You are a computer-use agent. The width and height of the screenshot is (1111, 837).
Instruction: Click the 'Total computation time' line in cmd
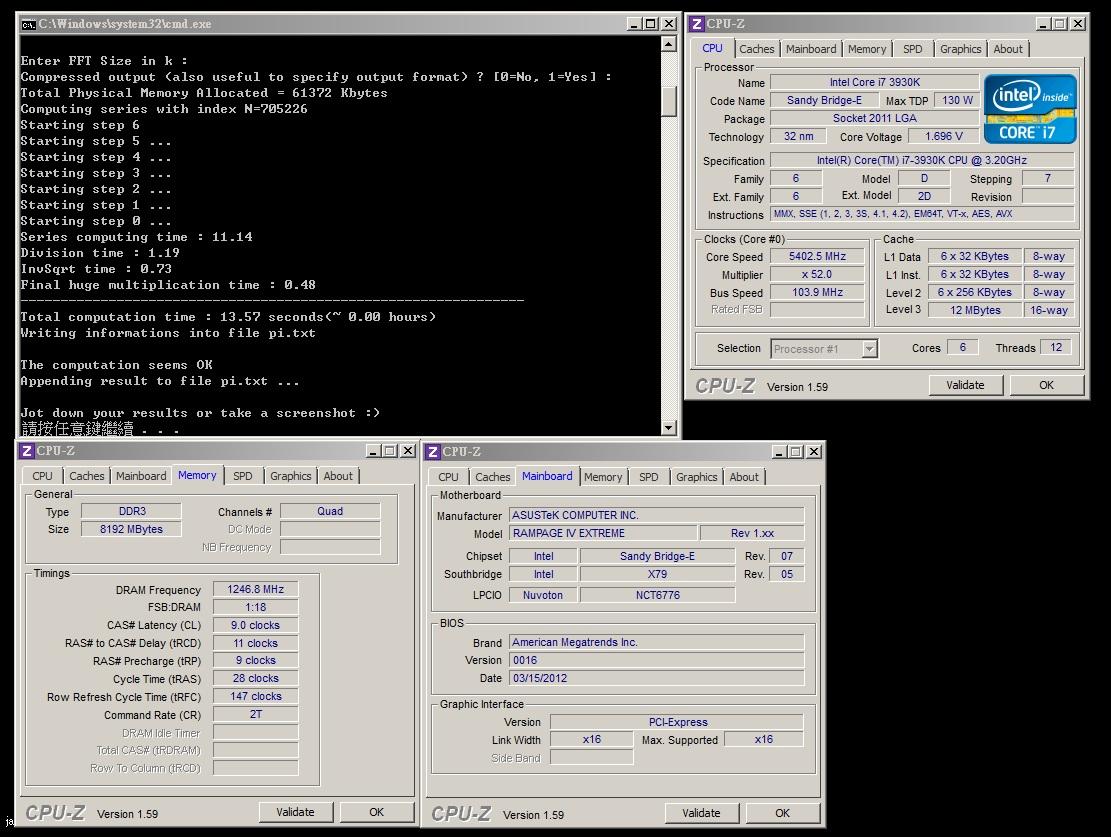228,317
